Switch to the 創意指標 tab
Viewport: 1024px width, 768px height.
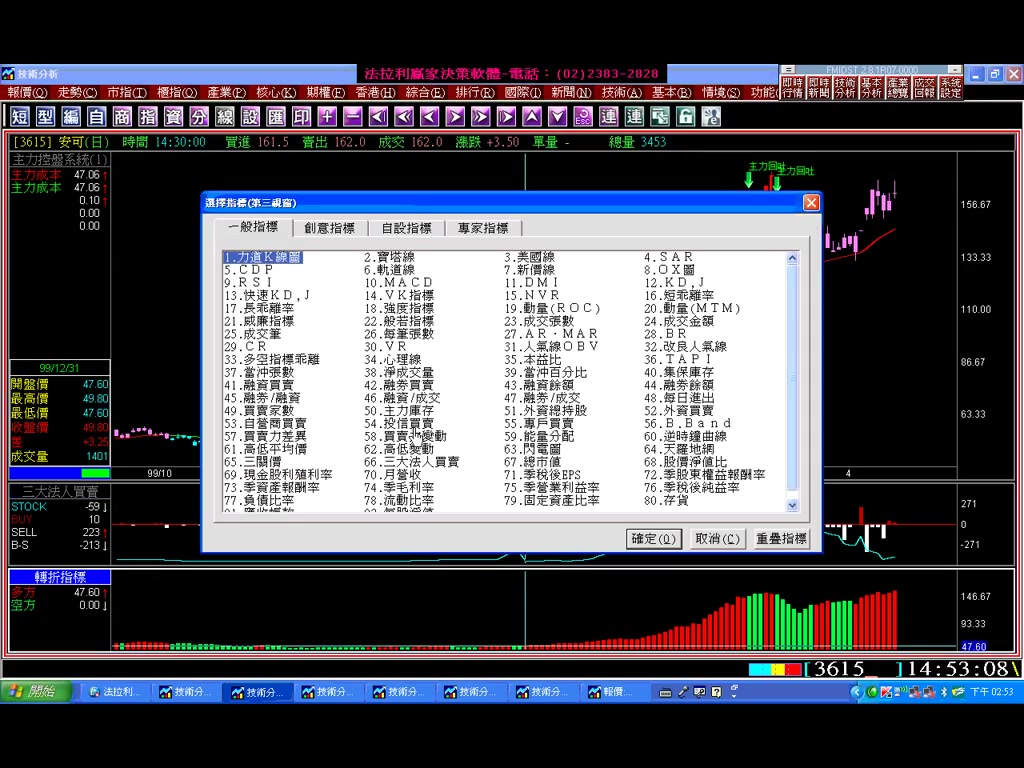click(x=329, y=228)
